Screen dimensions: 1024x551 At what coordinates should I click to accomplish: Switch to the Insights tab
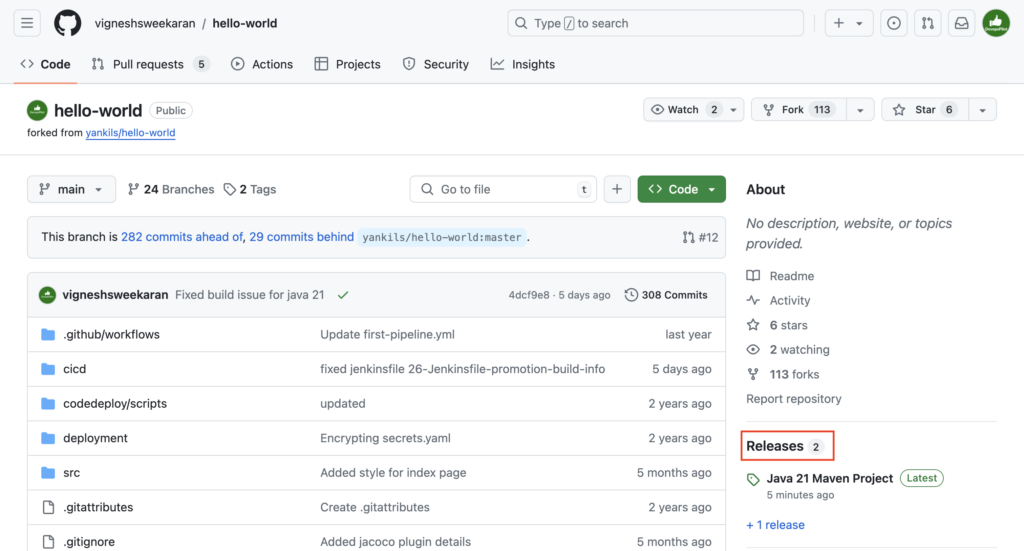coord(523,64)
